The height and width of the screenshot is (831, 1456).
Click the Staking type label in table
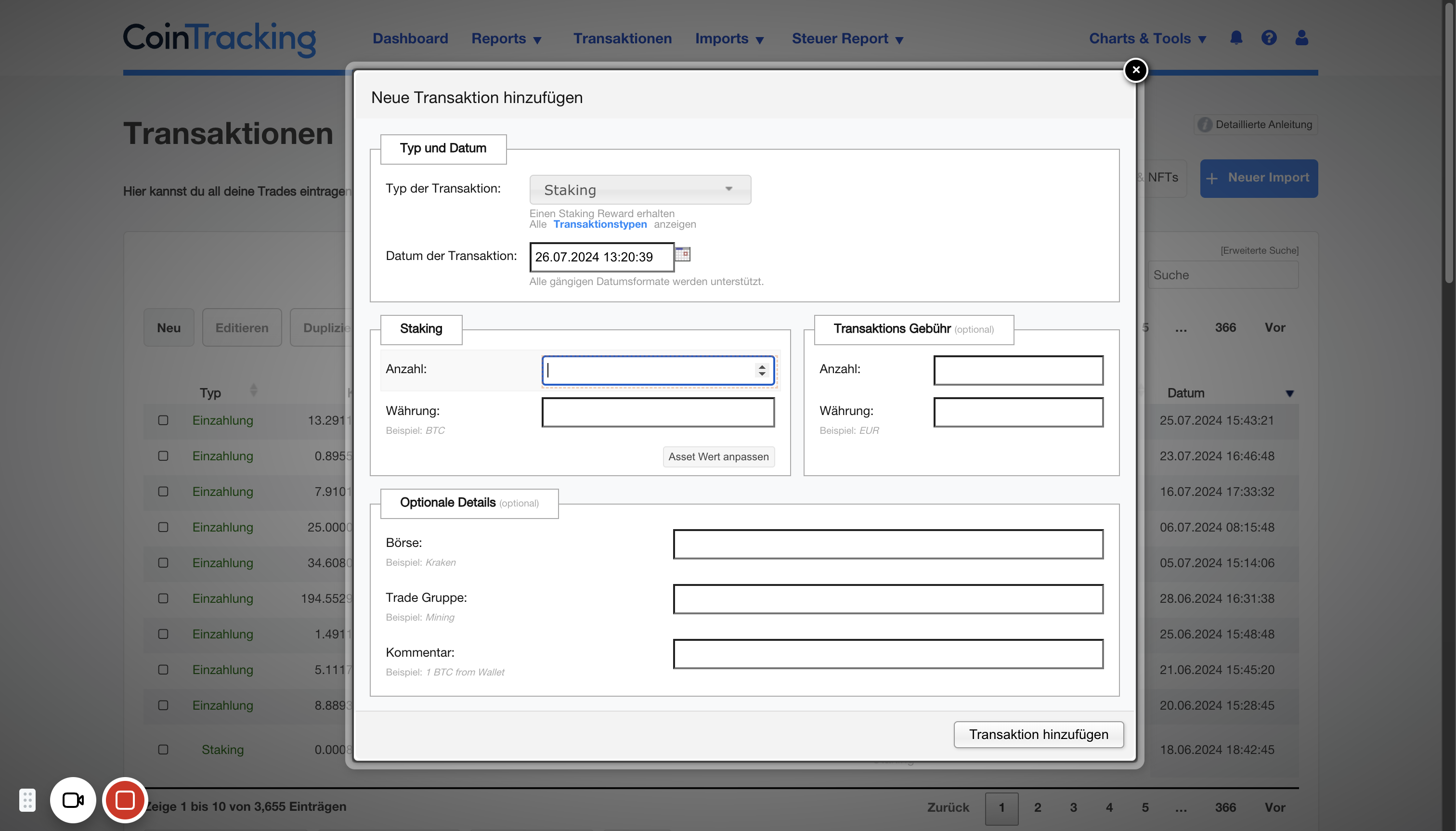point(222,750)
